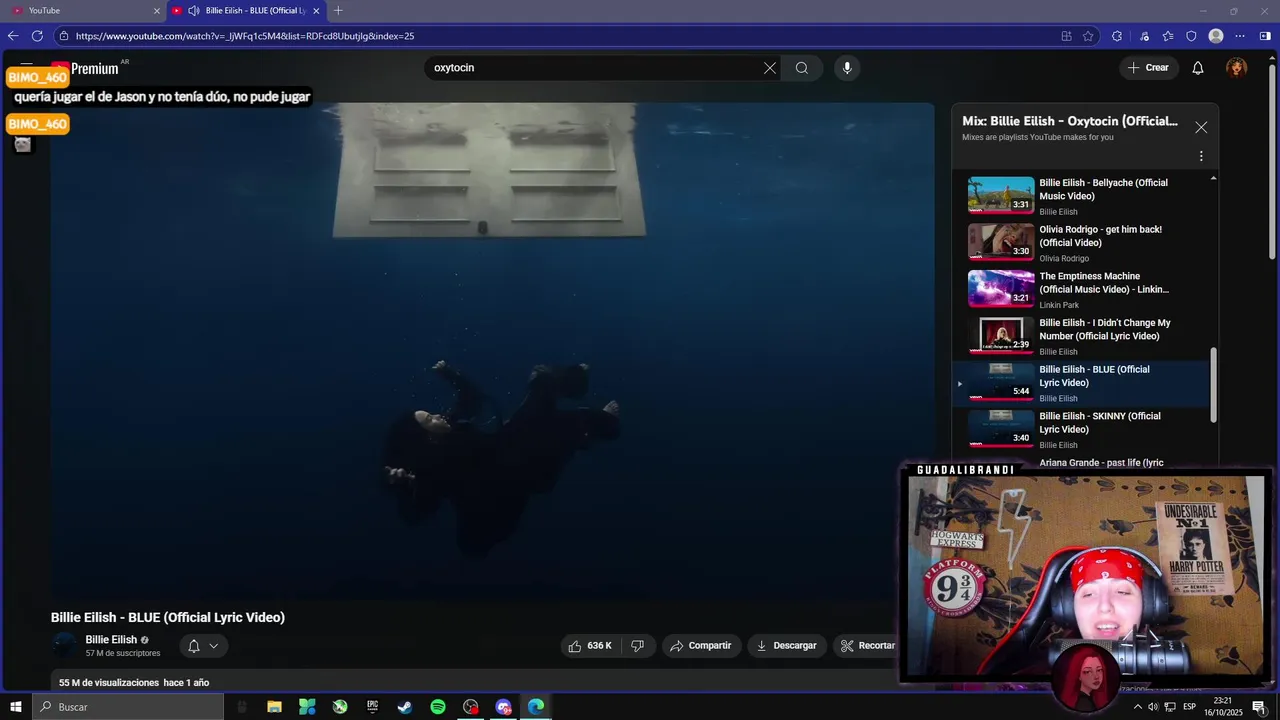Open the taskbar app with 9+ badge
This screenshot has width=1280, height=720.
(504, 707)
